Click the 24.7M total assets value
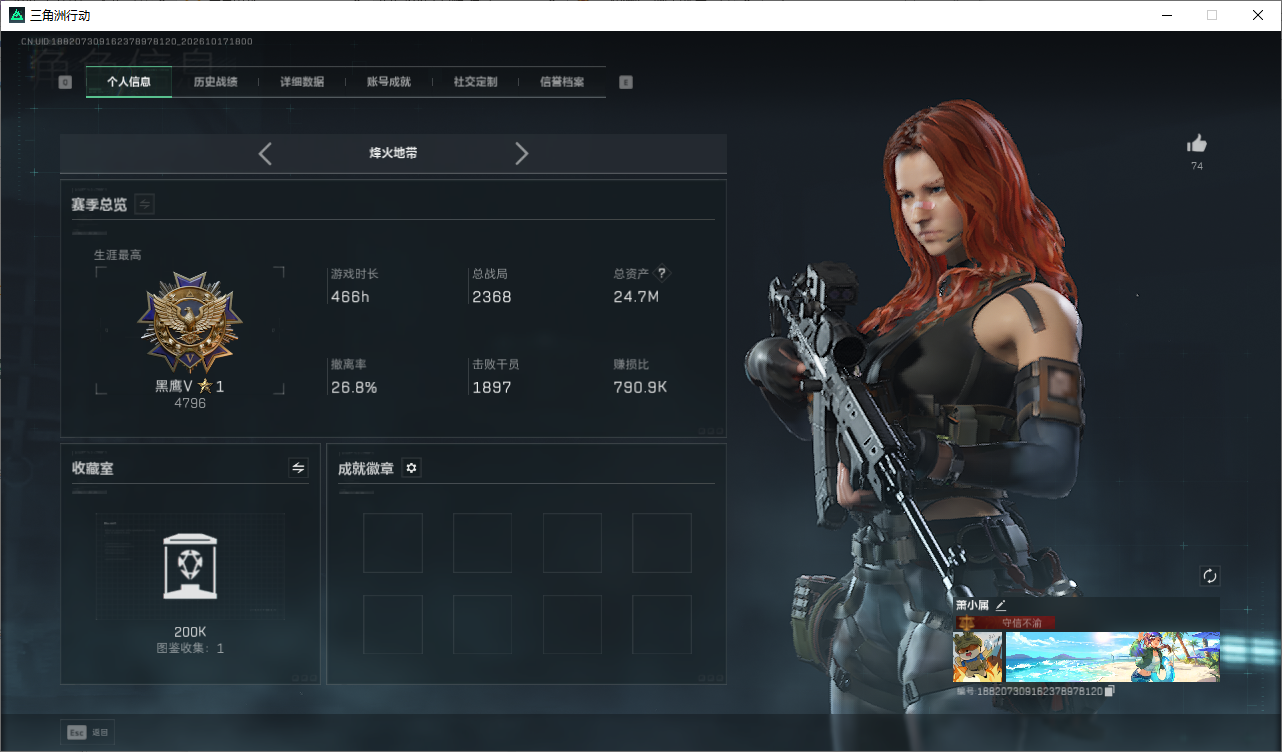The width and height of the screenshot is (1282, 752). click(636, 297)
